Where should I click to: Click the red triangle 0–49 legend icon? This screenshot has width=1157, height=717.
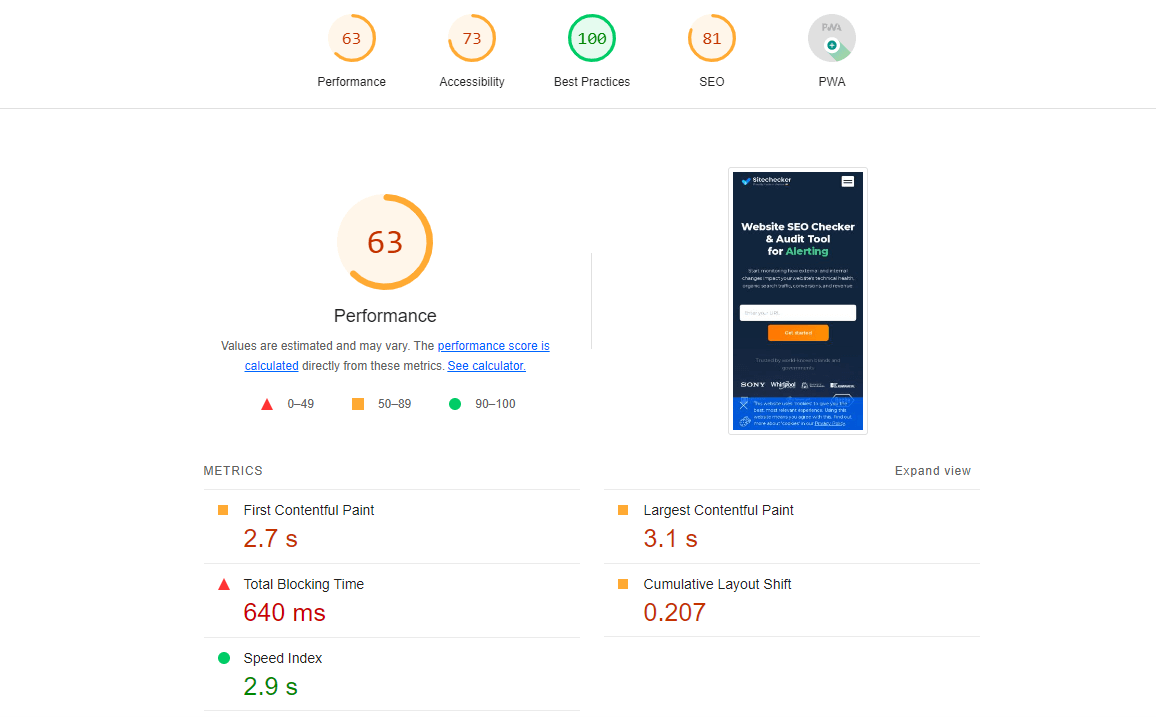267,404
